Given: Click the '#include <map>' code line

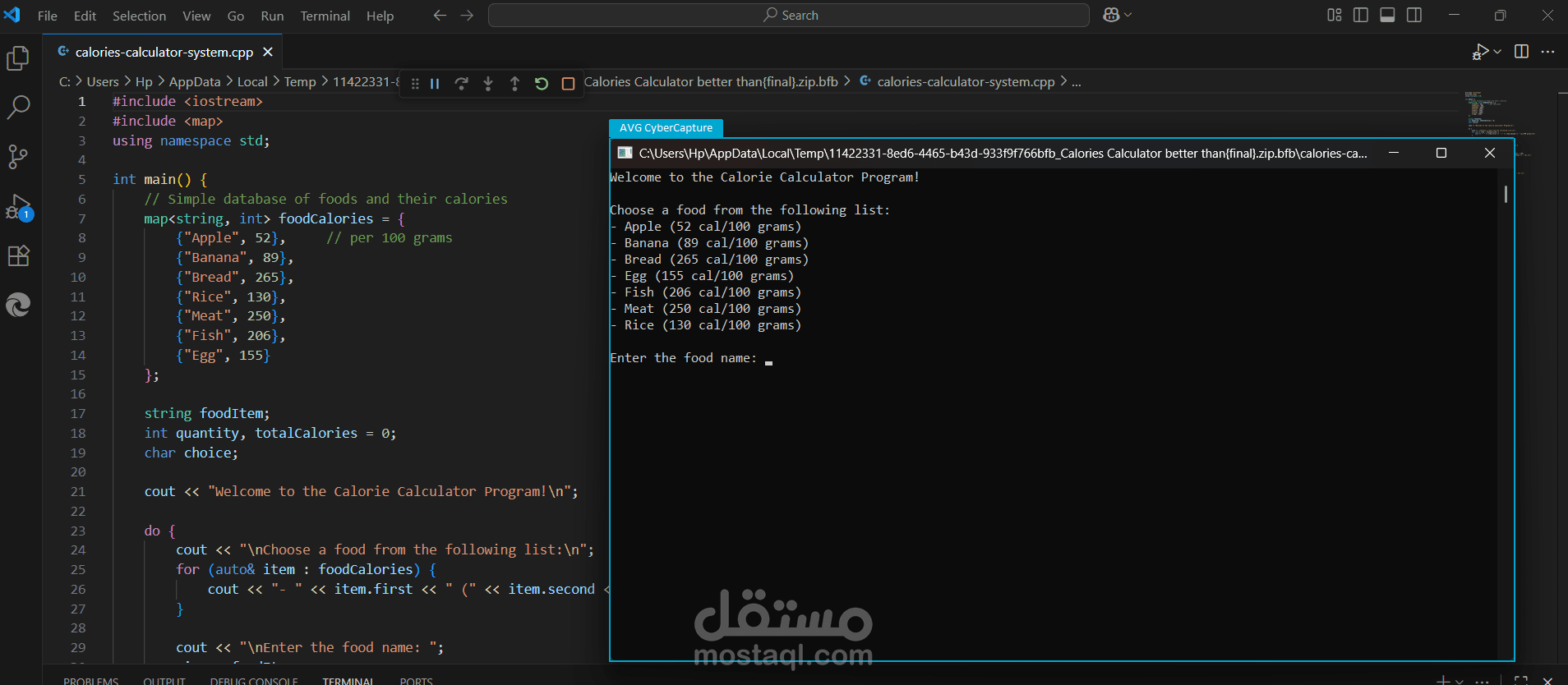Looking at the screenshot, I should (168, 121).
